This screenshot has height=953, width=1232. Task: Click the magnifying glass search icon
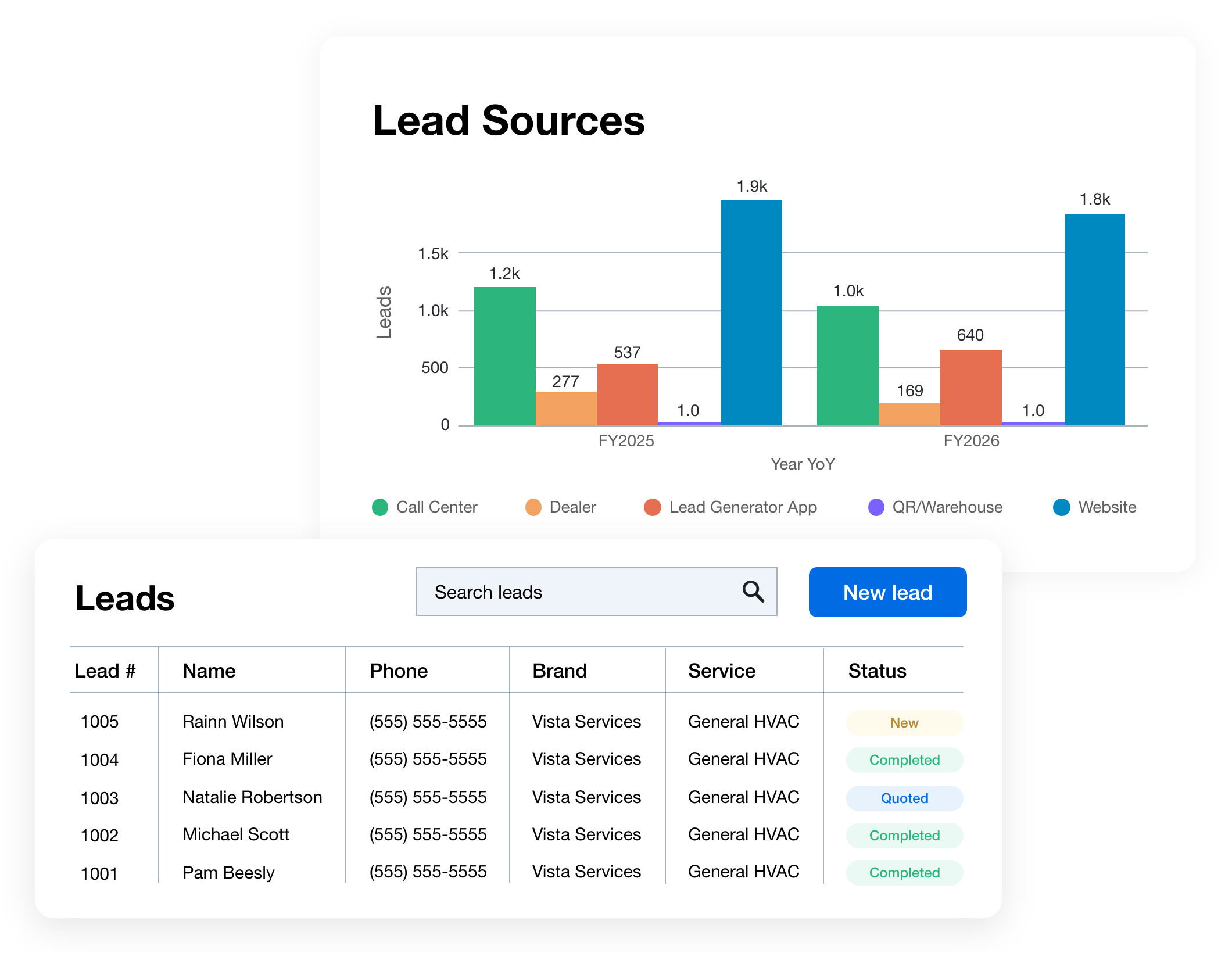coord(753,592)
